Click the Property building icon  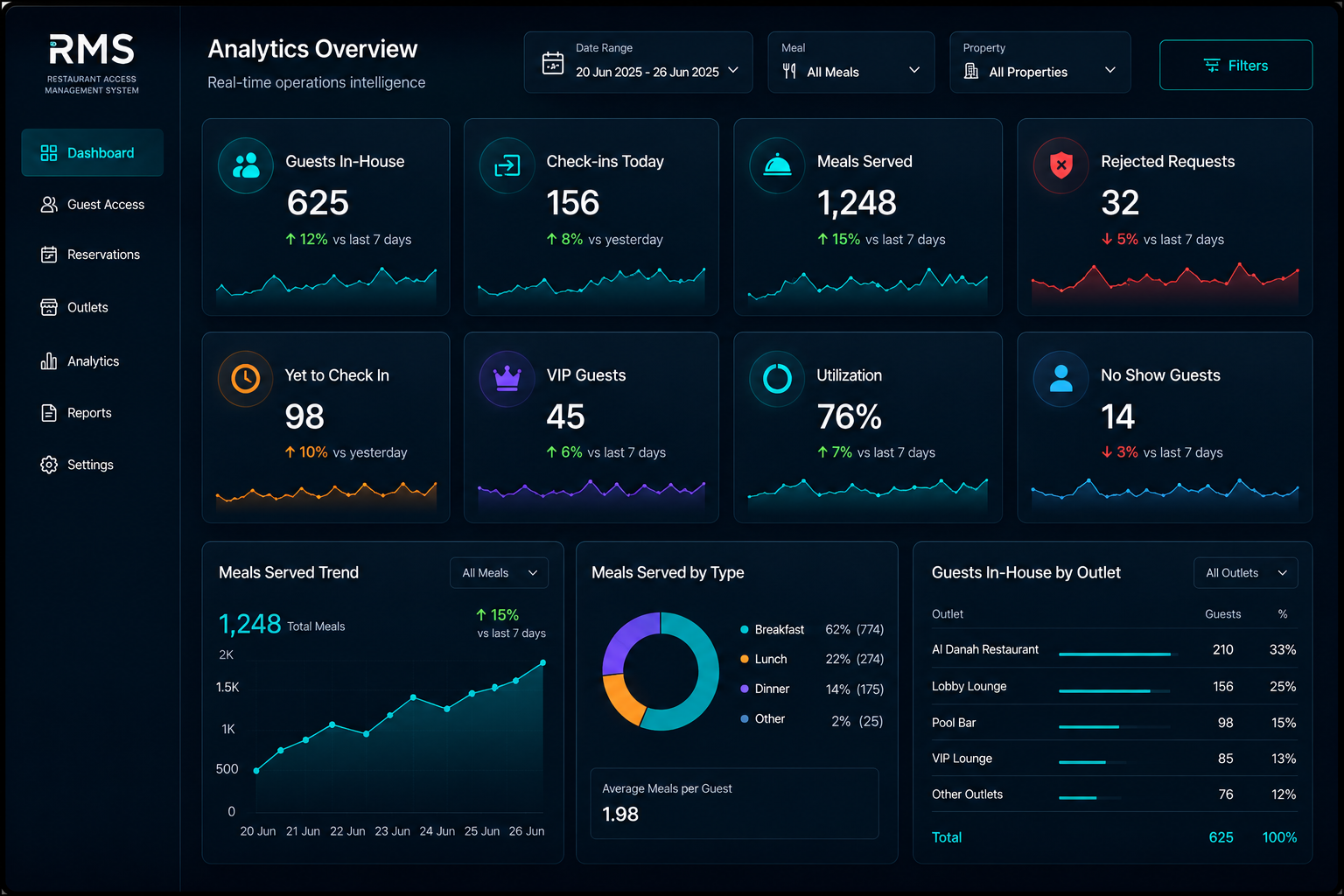(971, 71)
